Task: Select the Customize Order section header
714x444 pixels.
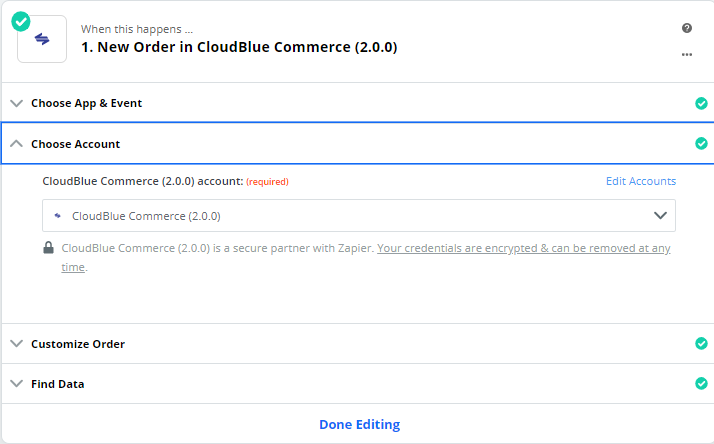Action: (357, 343)
